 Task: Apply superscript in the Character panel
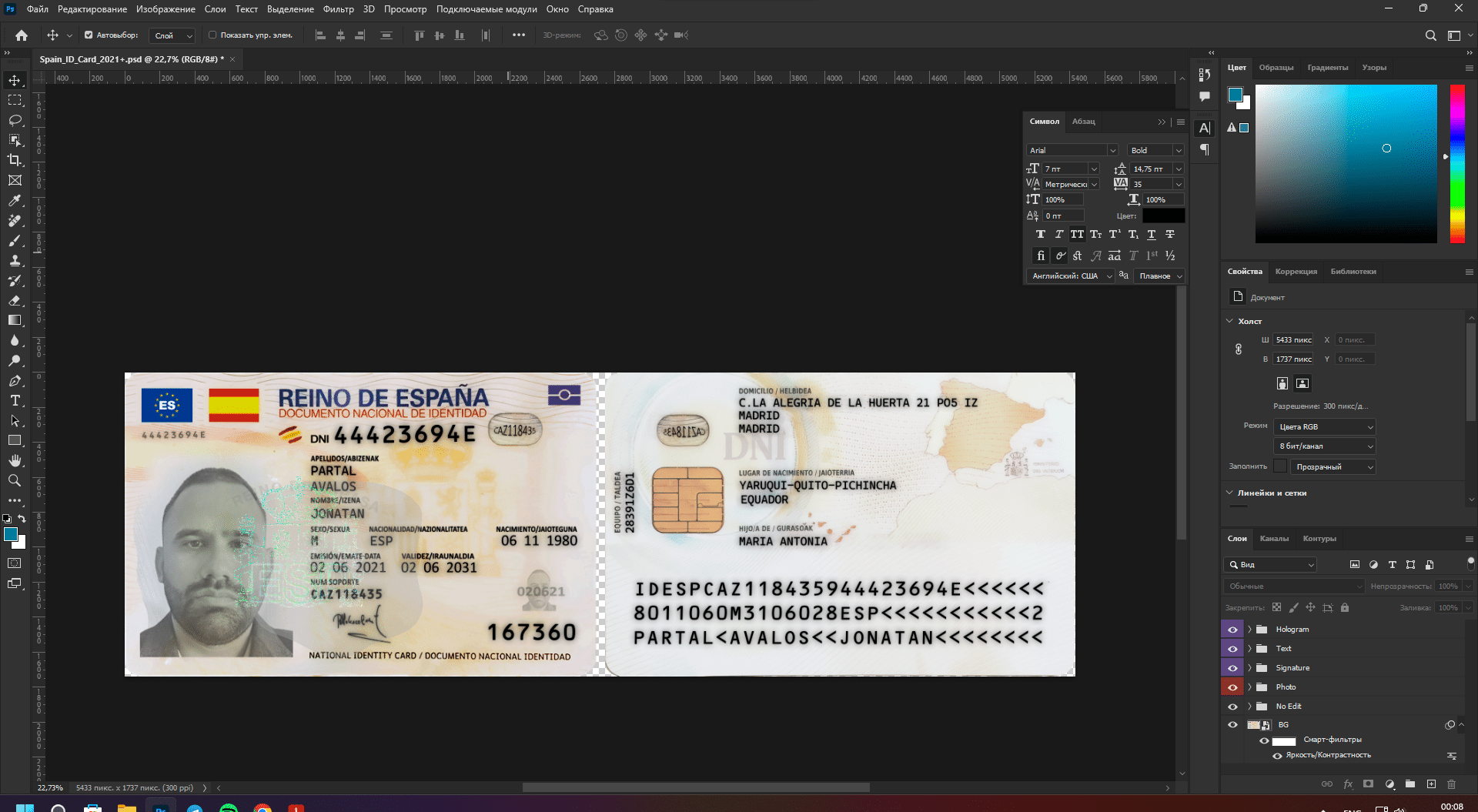(1114, 235)
